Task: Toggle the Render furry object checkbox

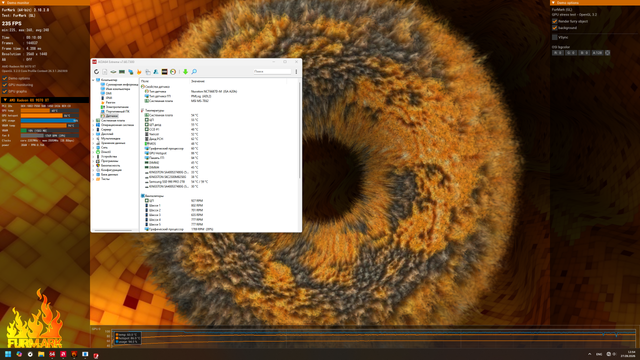Action: click(555, 21)
